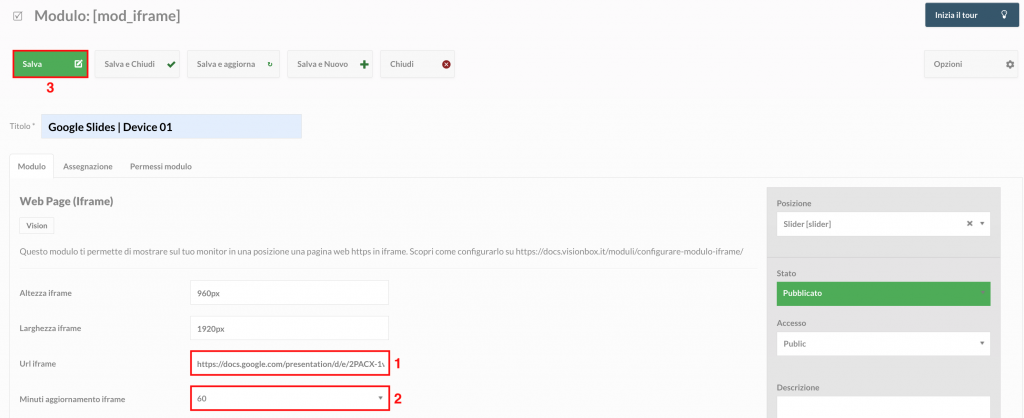Click the edit icon on Salva
The width and height of the screenshot is (1024, 418).
pyautogui.click(x=78, y=64)
